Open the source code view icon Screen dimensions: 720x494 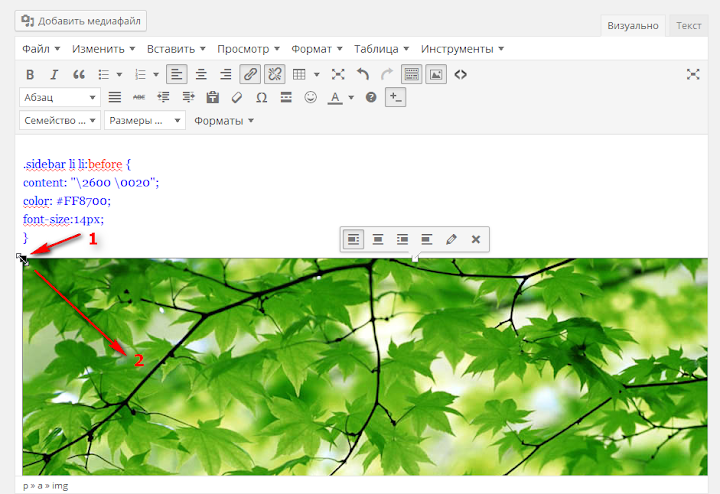(460, 74)
